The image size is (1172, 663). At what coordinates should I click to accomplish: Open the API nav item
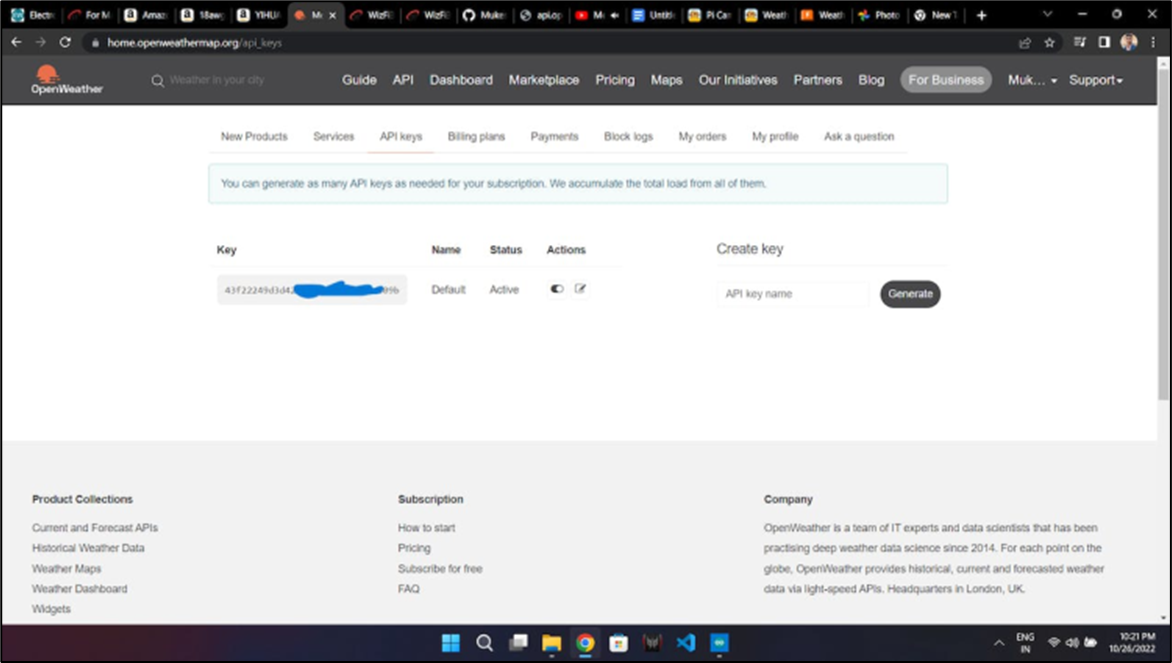403,80
